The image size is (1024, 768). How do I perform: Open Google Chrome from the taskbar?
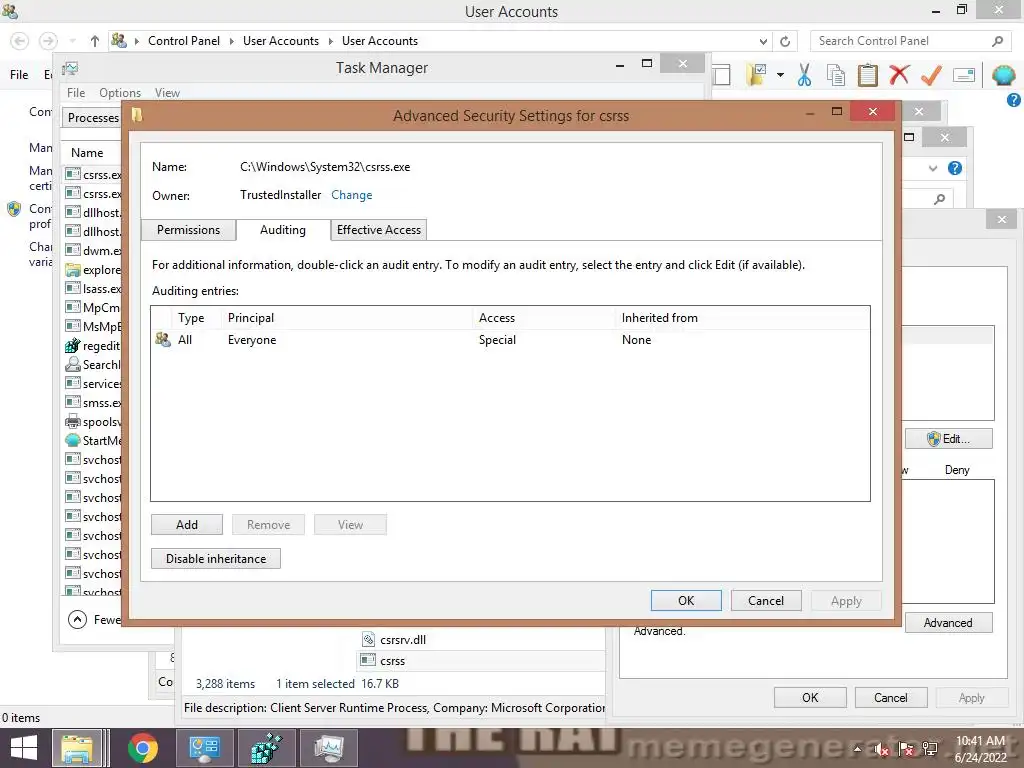[x=142, y=748]
